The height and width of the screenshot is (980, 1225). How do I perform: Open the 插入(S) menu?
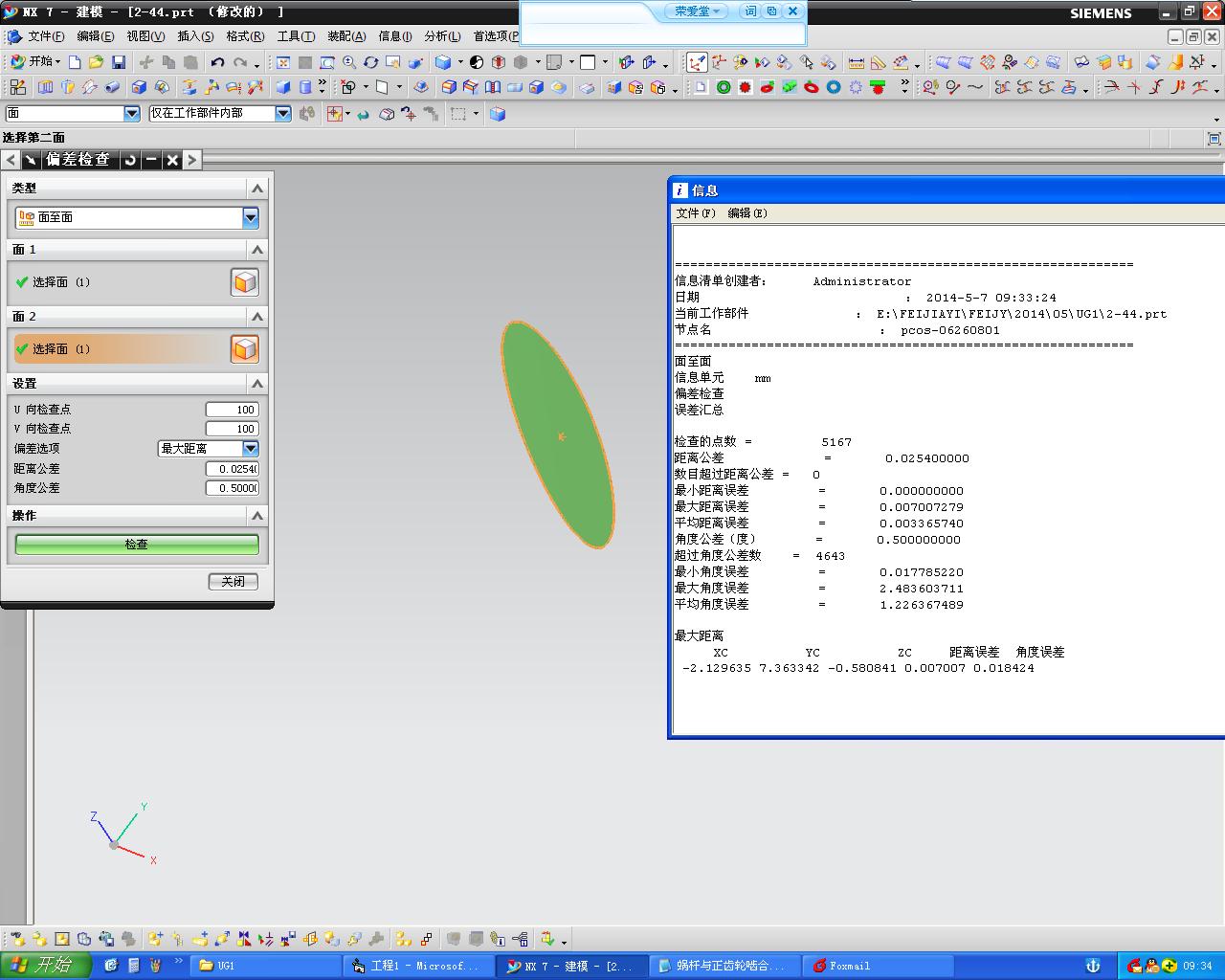(x=195, y=36)
